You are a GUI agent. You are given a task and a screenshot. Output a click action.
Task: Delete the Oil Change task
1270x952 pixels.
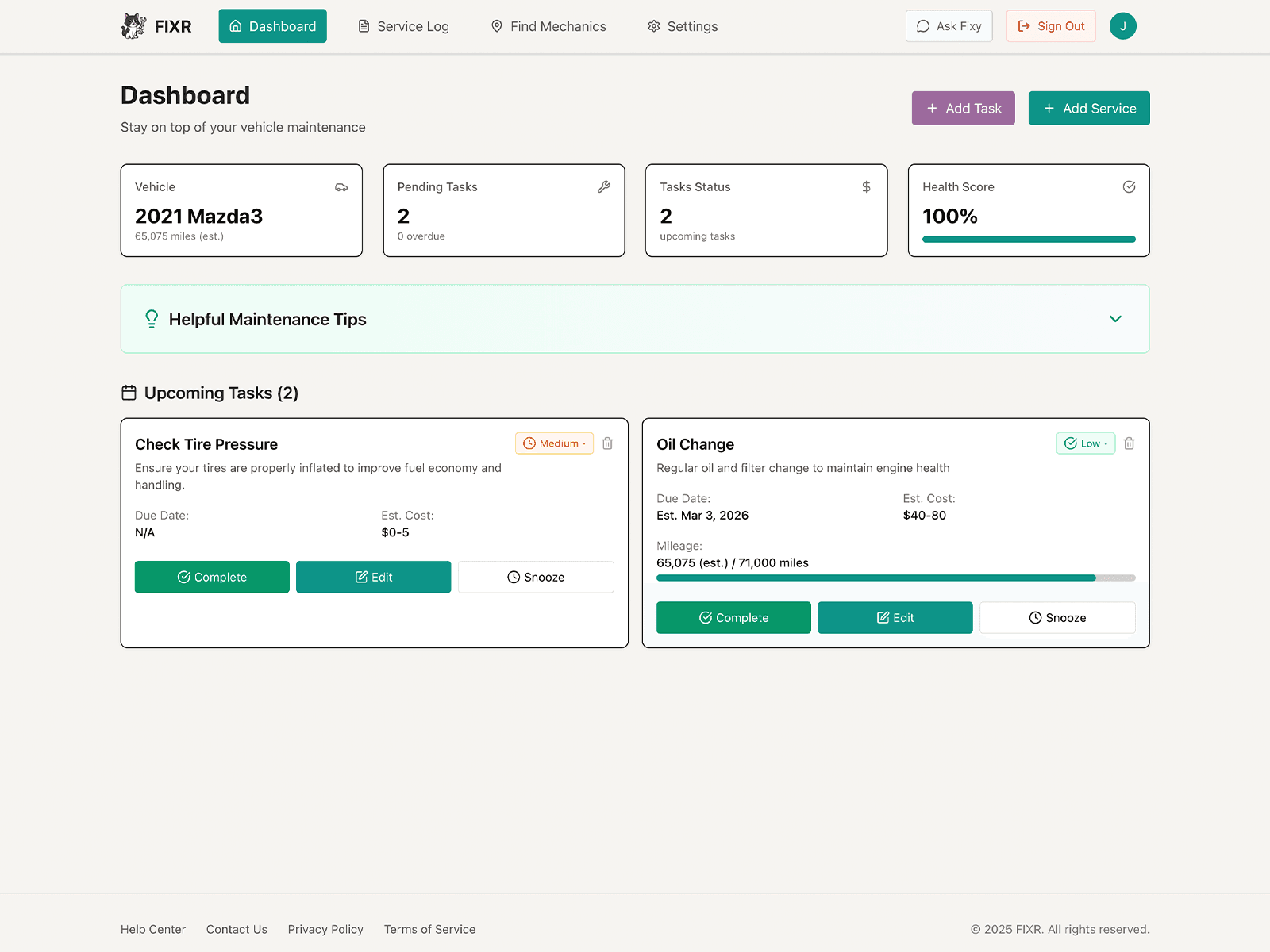1129,443
